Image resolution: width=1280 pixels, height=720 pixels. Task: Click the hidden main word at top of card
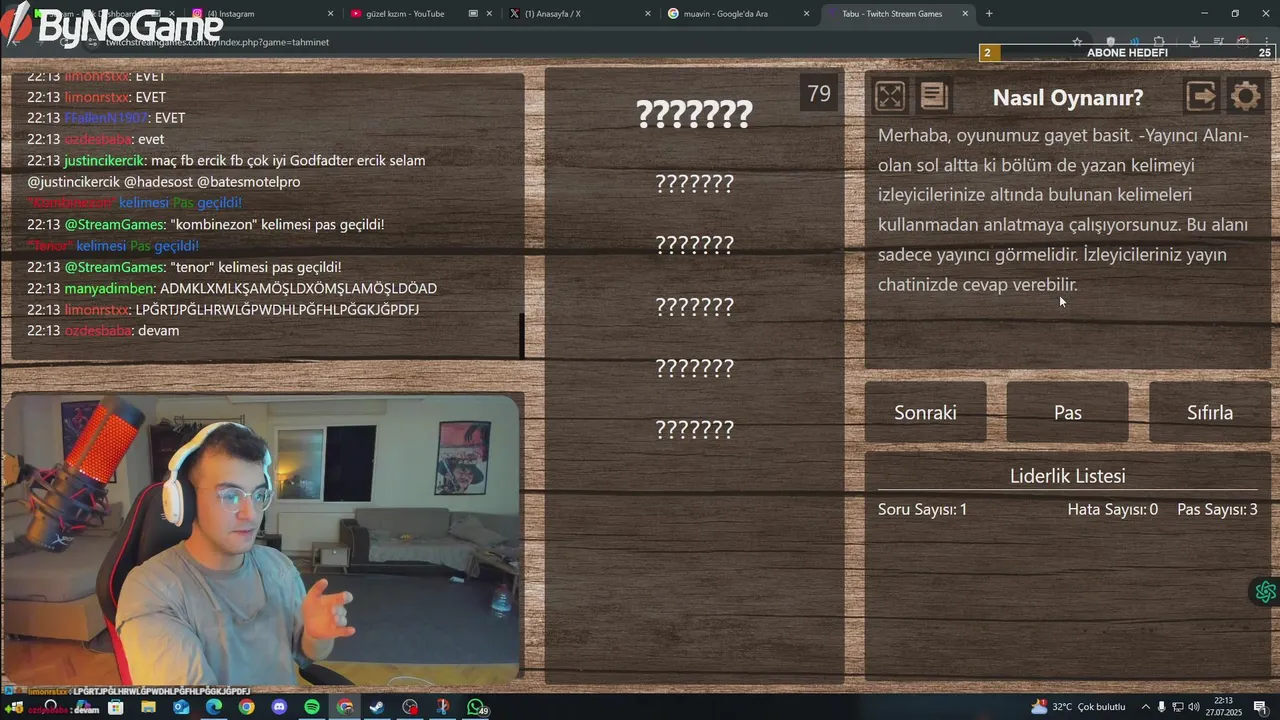[x=694, y=115]
